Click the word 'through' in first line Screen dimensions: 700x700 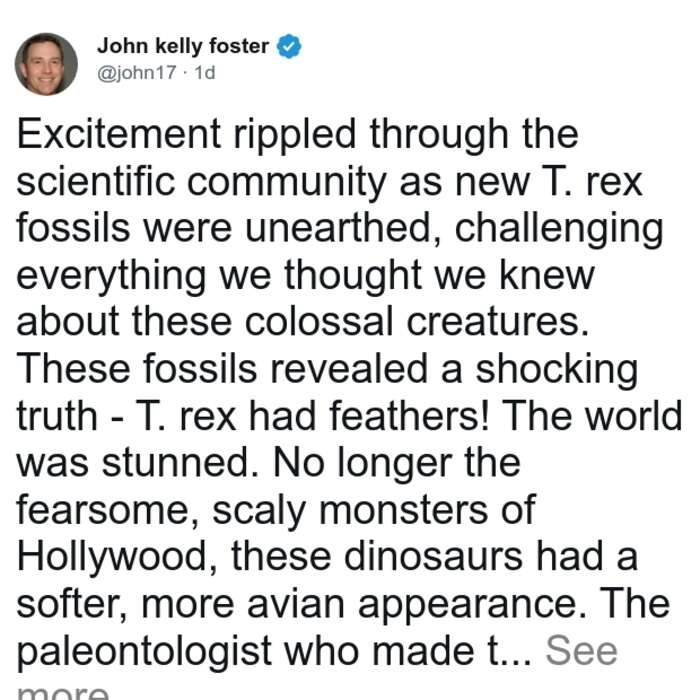(439, 134)
